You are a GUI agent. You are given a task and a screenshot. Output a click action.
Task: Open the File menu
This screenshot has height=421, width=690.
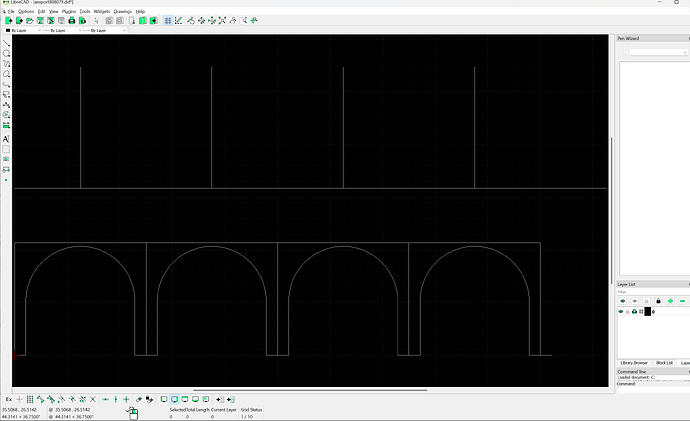tap(11, 11)
